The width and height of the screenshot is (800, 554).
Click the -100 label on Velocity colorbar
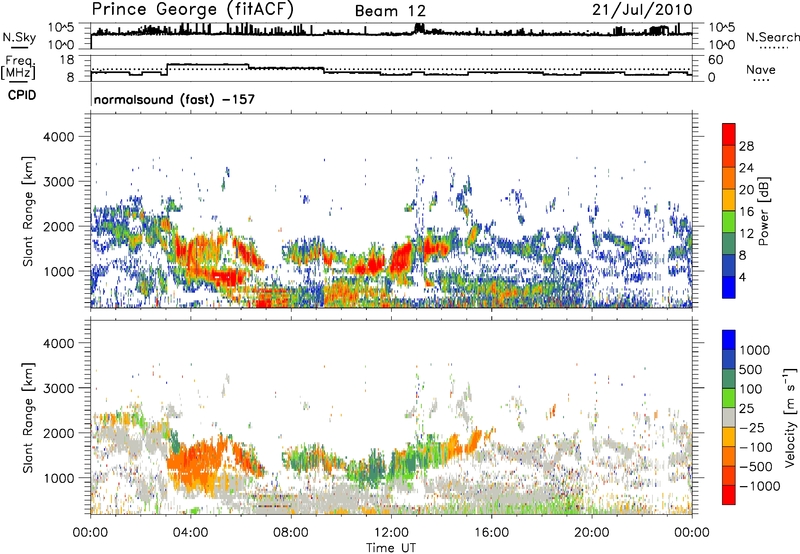pos(756,447)
